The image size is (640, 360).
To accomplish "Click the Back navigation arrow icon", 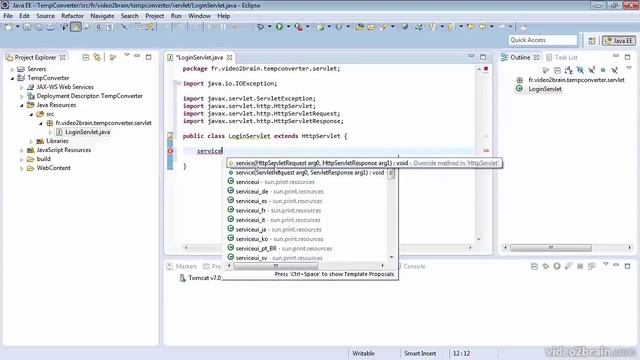I will point(482,27).
